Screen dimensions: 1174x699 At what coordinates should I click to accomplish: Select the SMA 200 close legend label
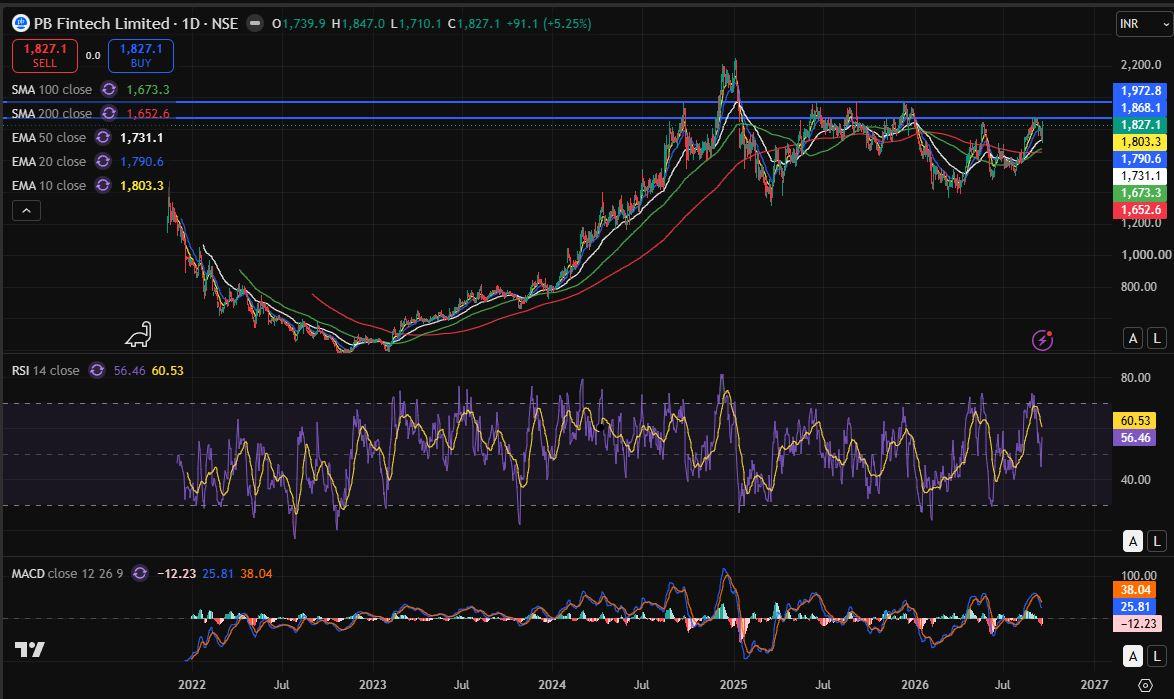point(52,114)
